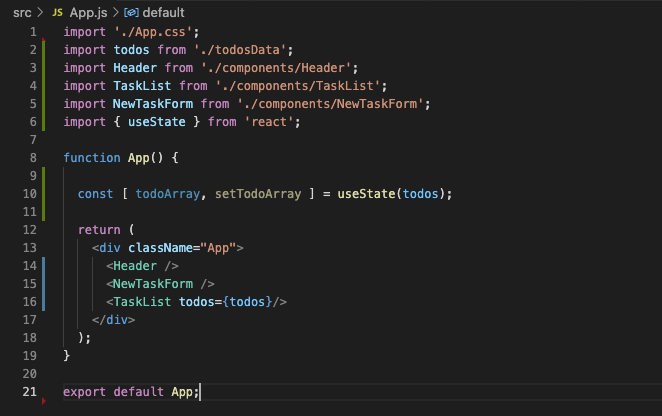Click the todoArray variable
Viewport: 662px width, 416px height.
[x=168, y=194]
